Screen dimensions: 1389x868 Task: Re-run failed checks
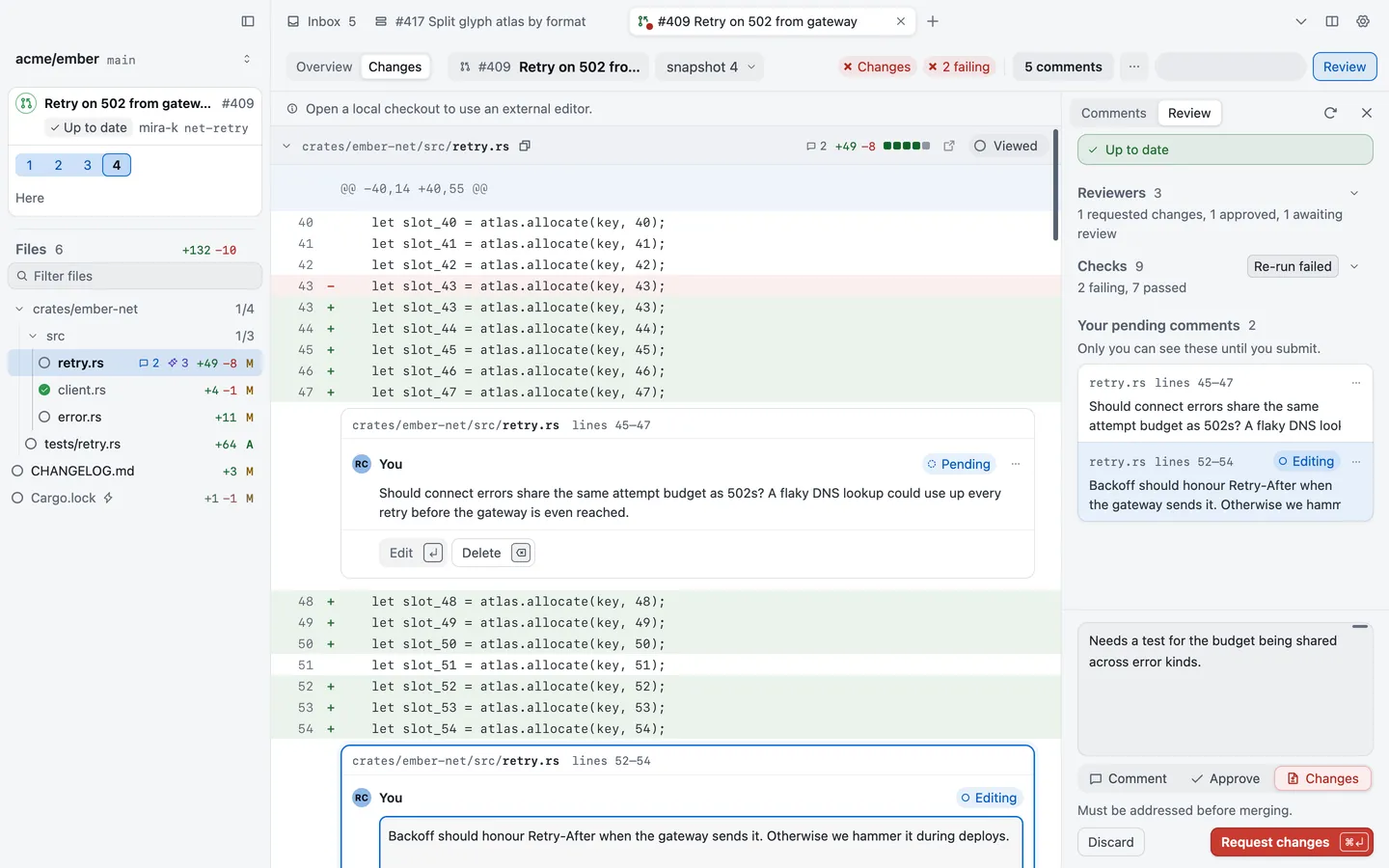tap(1293, 266)
